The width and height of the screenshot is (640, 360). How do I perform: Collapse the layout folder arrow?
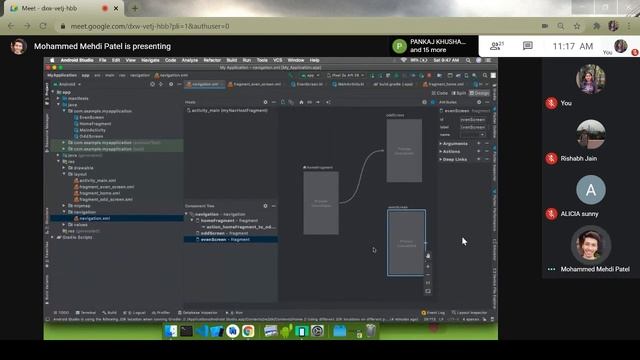(64, 174)
